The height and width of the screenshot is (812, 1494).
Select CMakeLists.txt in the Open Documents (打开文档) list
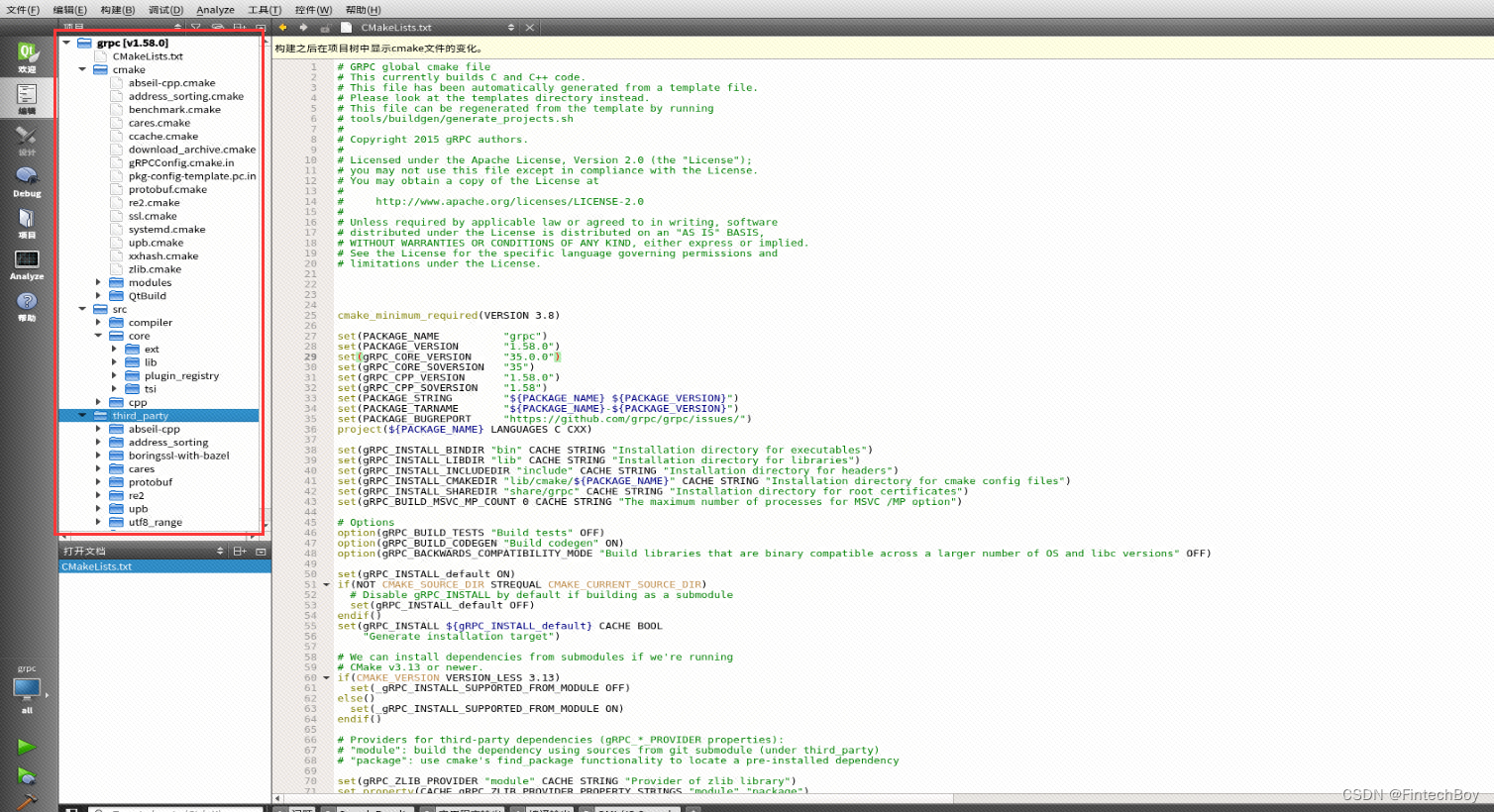164,566
